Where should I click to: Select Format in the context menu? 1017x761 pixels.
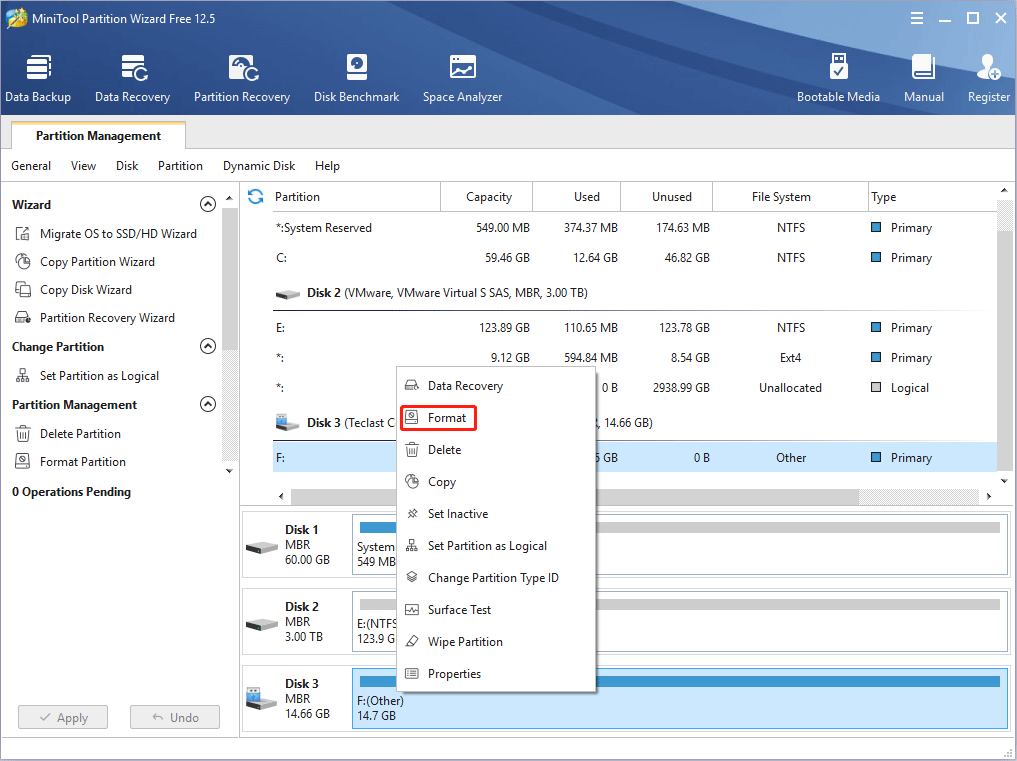tap(442, 417)
